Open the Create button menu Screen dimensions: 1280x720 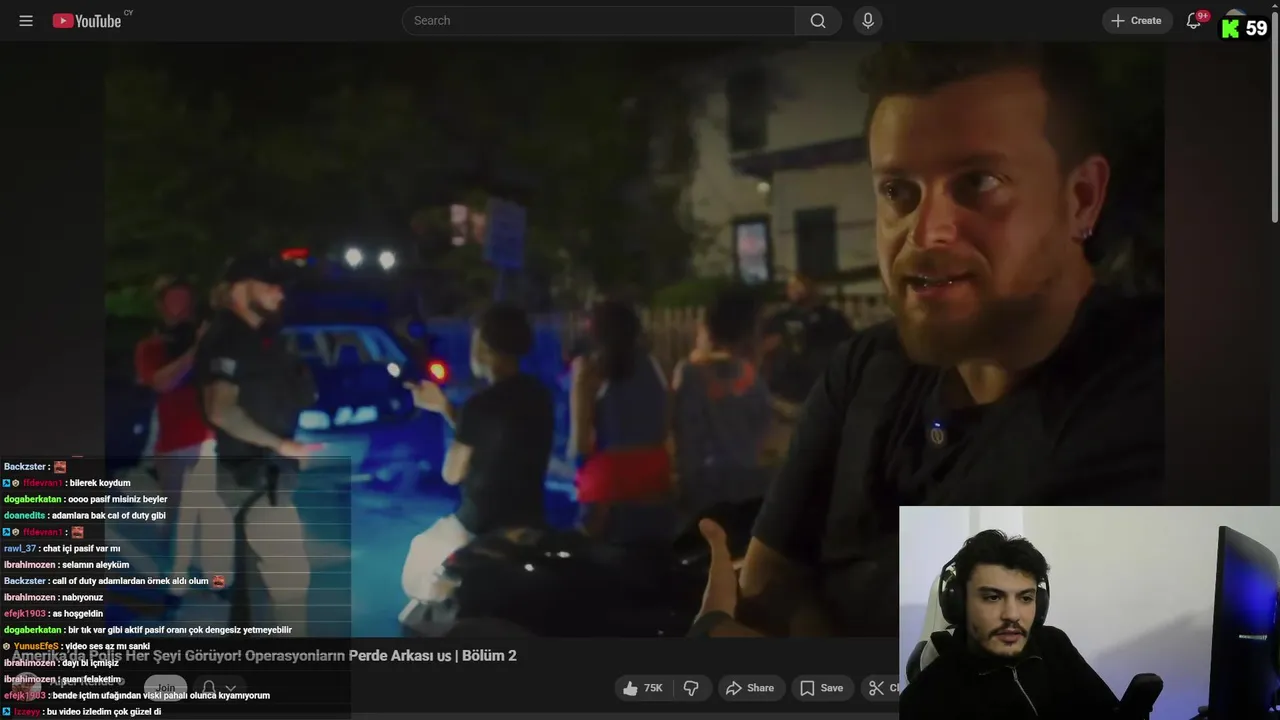point(1137,21)
